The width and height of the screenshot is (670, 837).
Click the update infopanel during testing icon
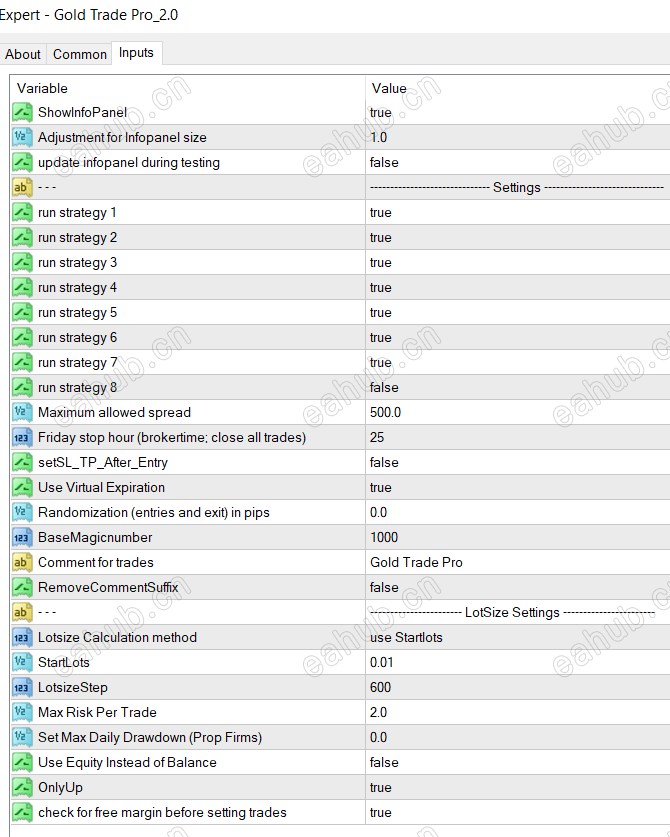[22, 162]
